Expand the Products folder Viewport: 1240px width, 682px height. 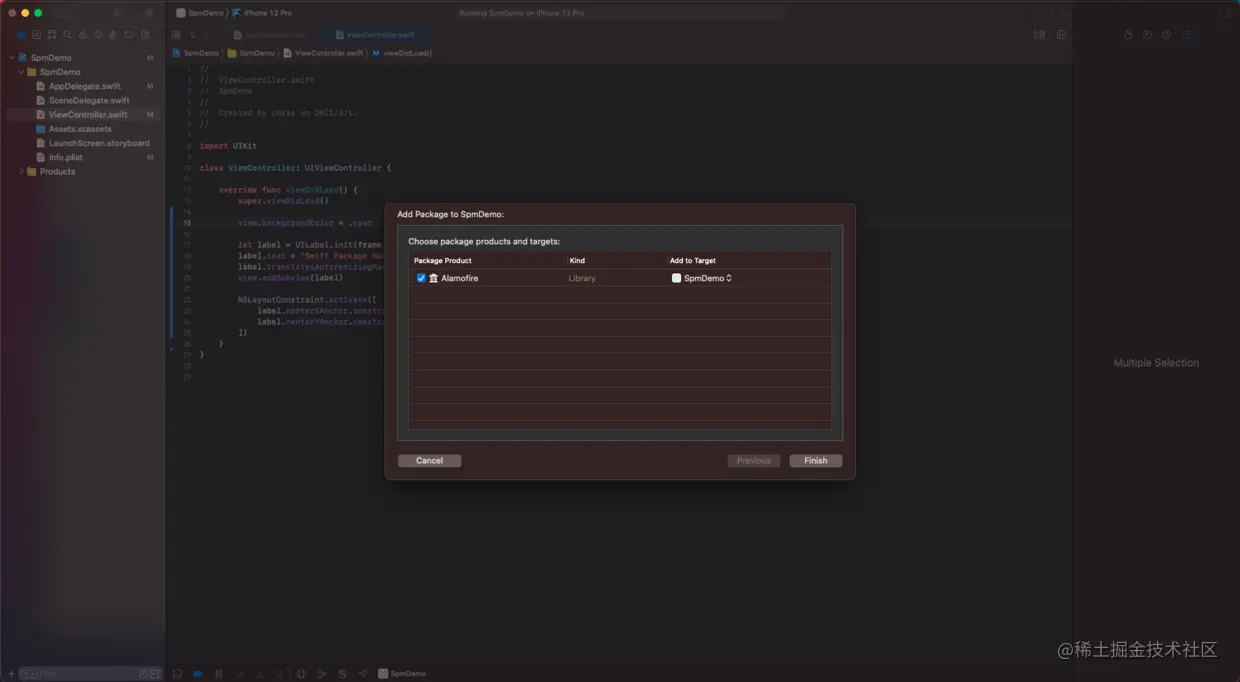tap(21, 172)
